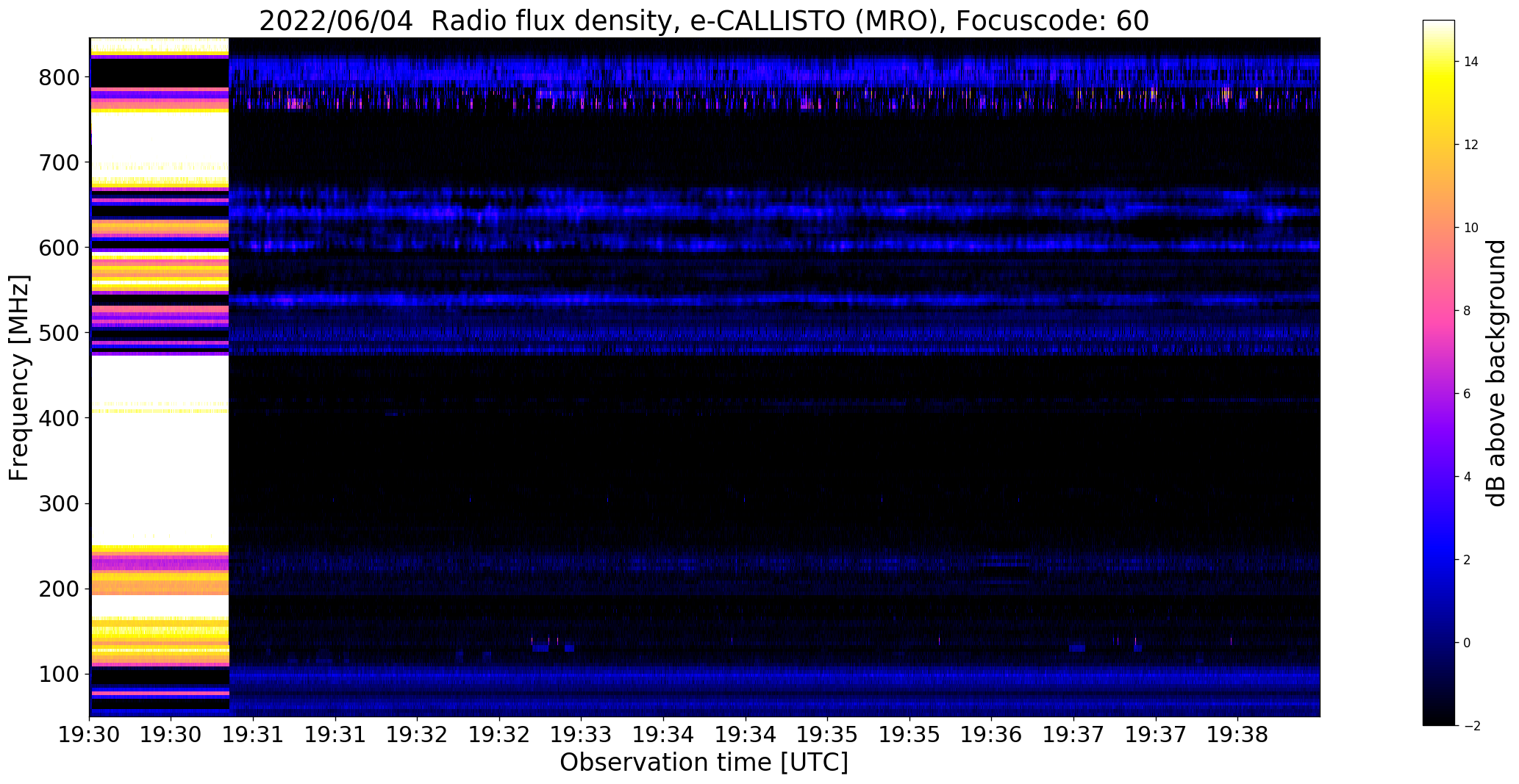Select the 100 frequency tick label
The height and width of the screenshot is (784, 1519).
(x=60, y=674)
